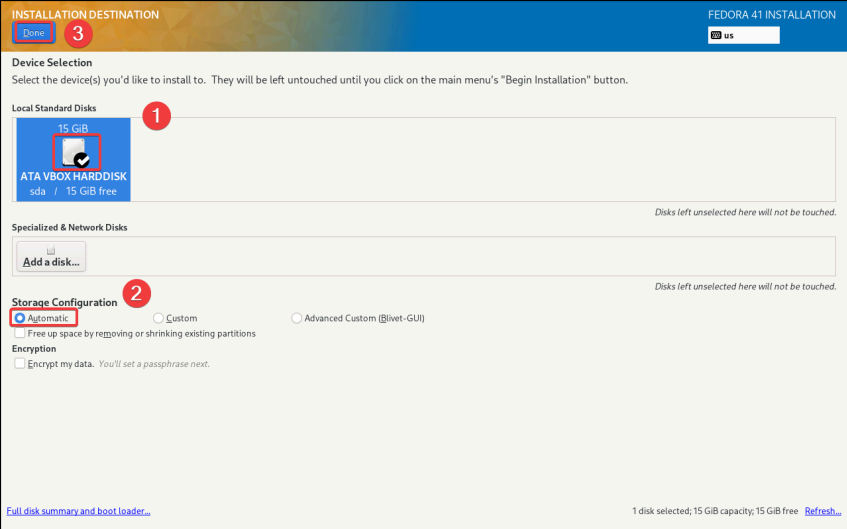This screenshot has width=847, height=529.
Task: Select the Custom storage configuration radio button
Action: pos(158,318)
